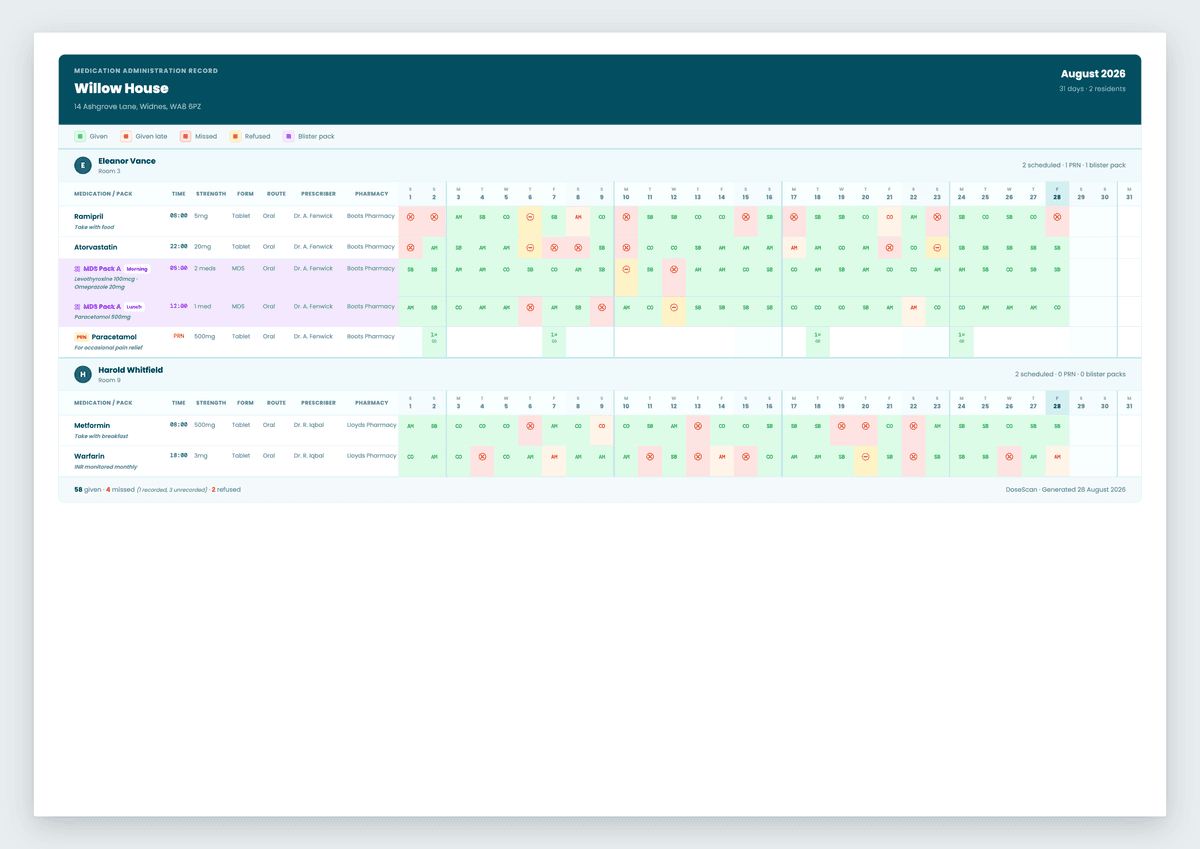Click the missed icon for Warfarin on day 26

click(1009, 456)
